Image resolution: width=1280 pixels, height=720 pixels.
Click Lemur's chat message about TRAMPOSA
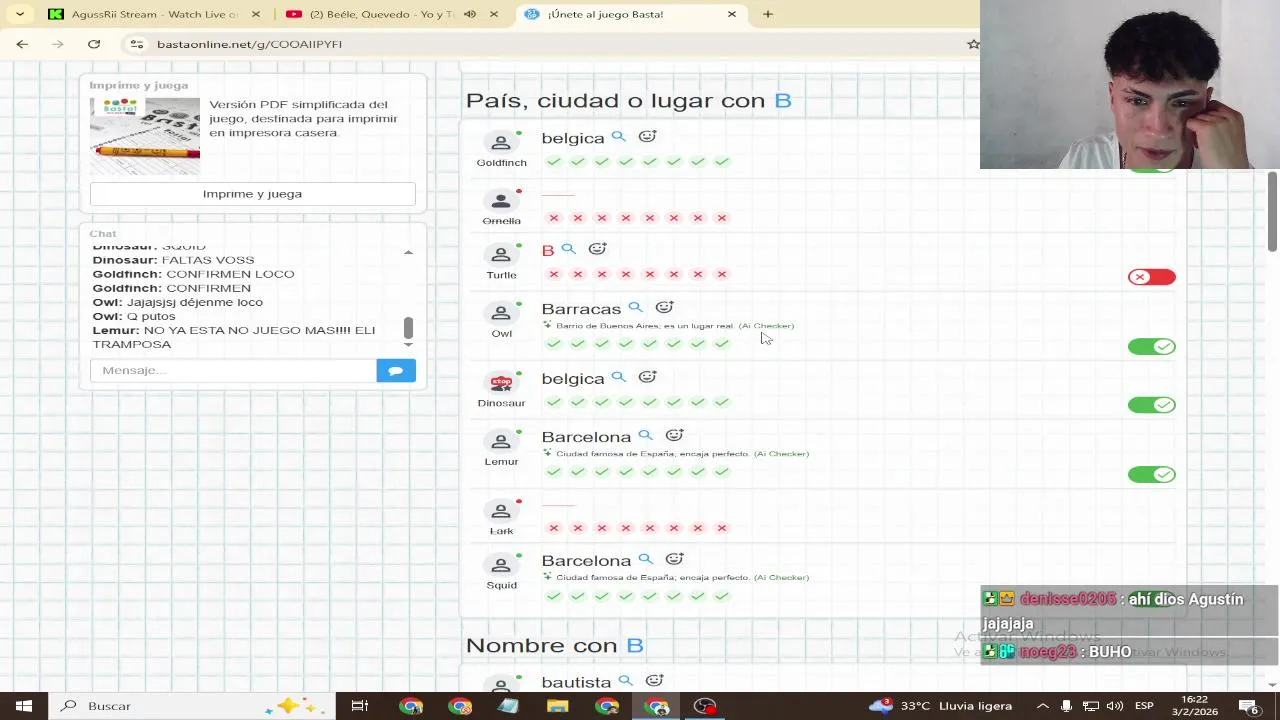tap(234, 337)
